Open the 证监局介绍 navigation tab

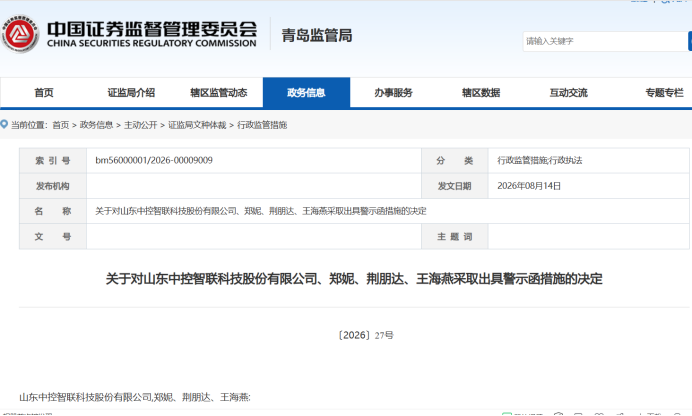tap(131, 93)
